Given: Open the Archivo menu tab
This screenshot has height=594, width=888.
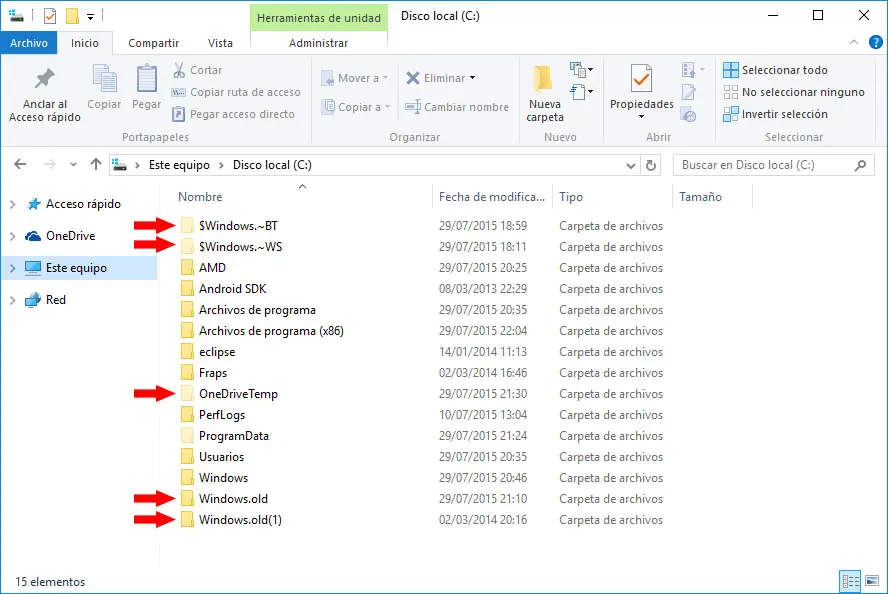Looking at the screenshot, I should (29, 43).
